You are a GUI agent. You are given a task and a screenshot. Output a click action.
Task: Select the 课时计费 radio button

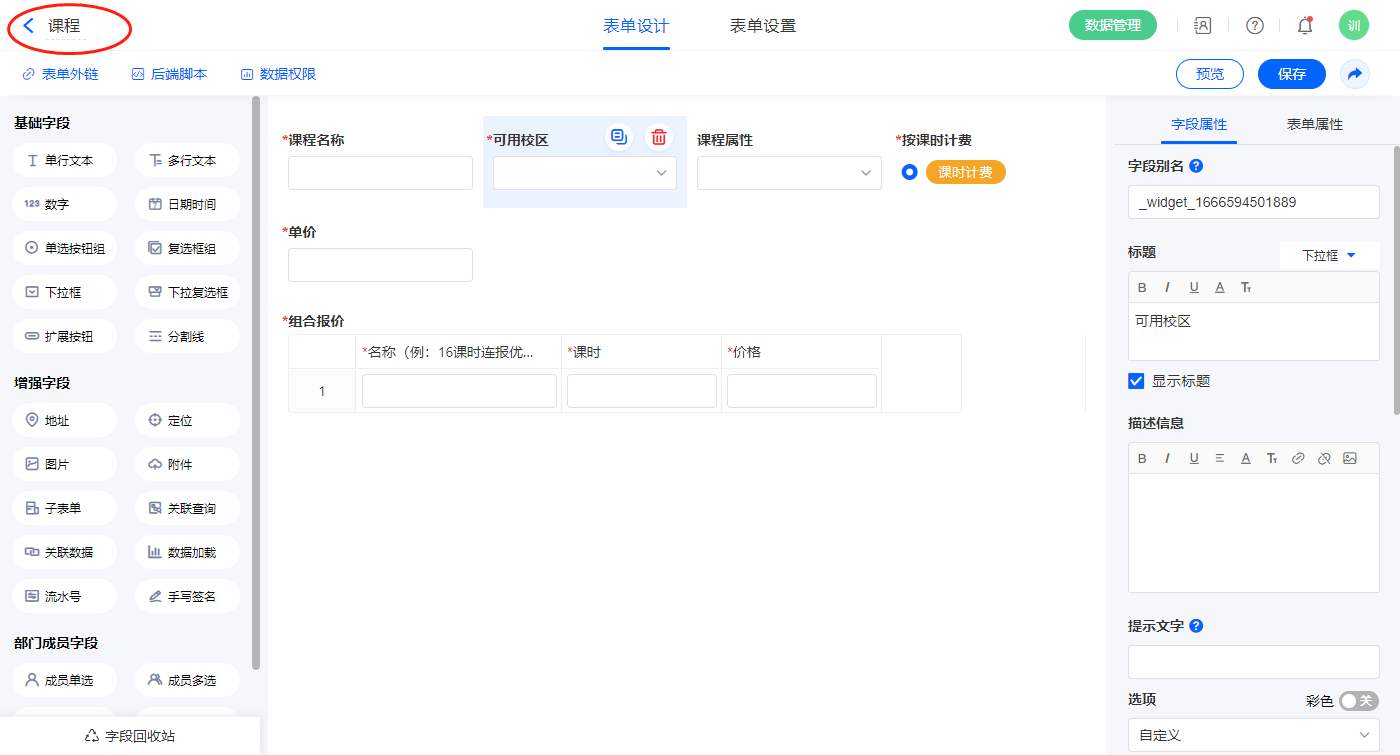tap(909, 172)
